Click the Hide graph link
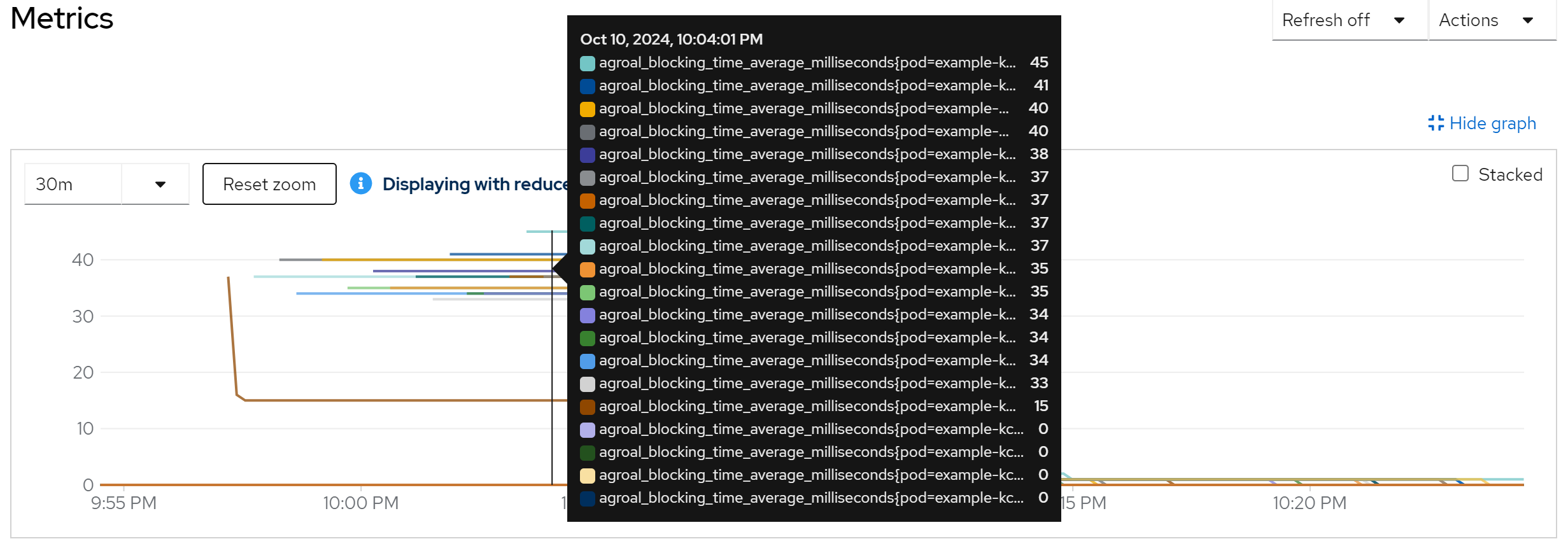1568x539 pixels. point(1492,123)
